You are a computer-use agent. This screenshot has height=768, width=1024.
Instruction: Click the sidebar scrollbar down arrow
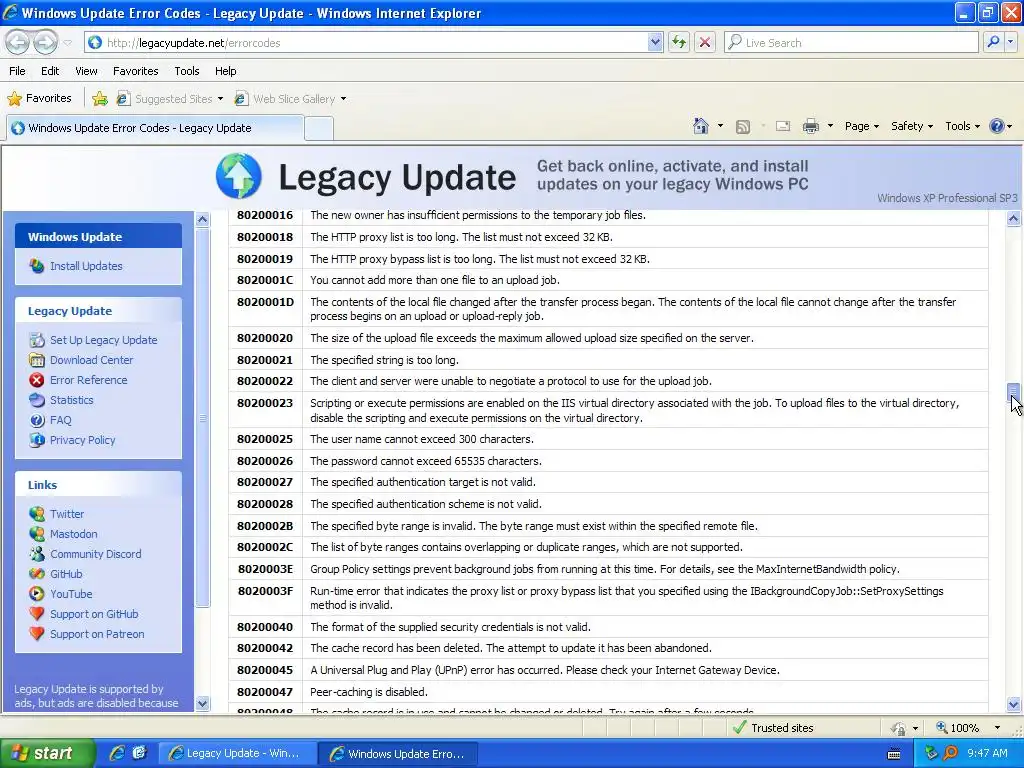(202, 703)
